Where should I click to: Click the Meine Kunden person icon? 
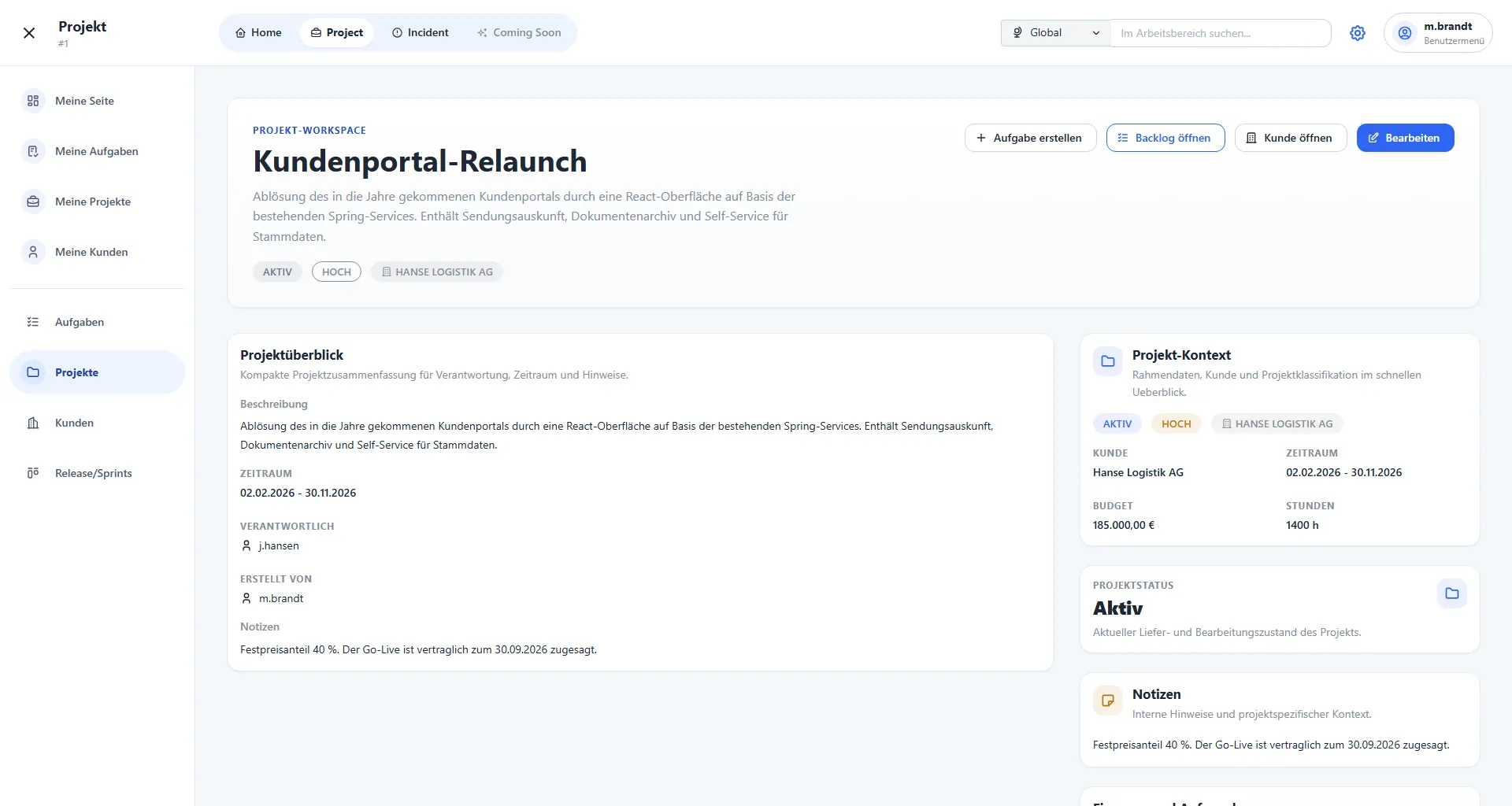coord(33,252)
